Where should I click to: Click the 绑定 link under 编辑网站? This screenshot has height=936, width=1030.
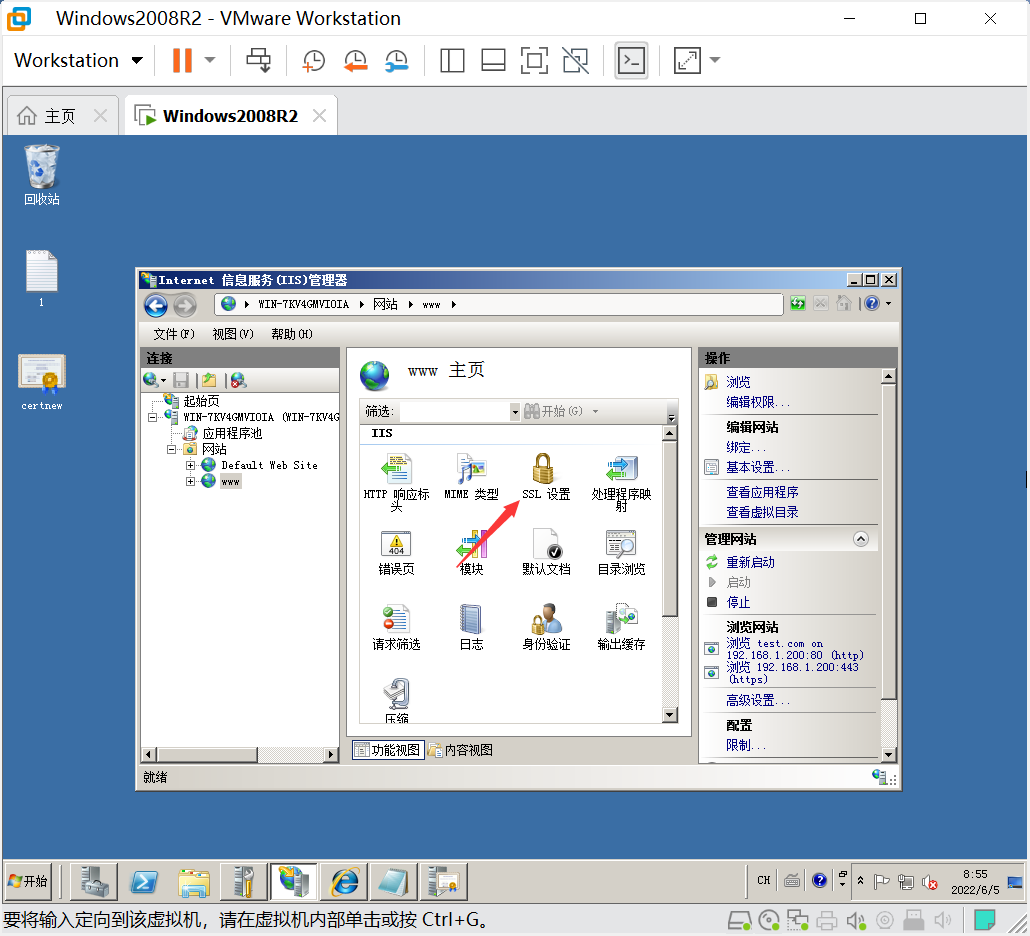click(746, 447)
